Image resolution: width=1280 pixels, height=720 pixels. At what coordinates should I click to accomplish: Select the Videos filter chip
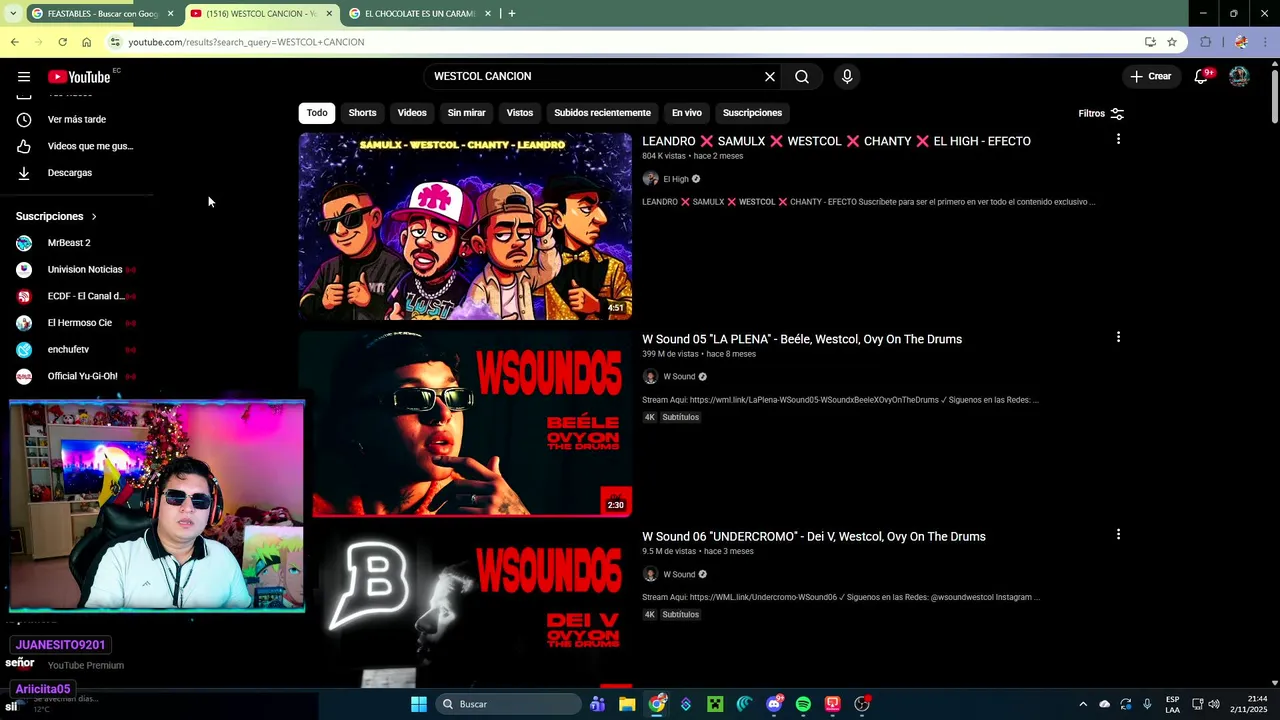[x=412, y=113]
